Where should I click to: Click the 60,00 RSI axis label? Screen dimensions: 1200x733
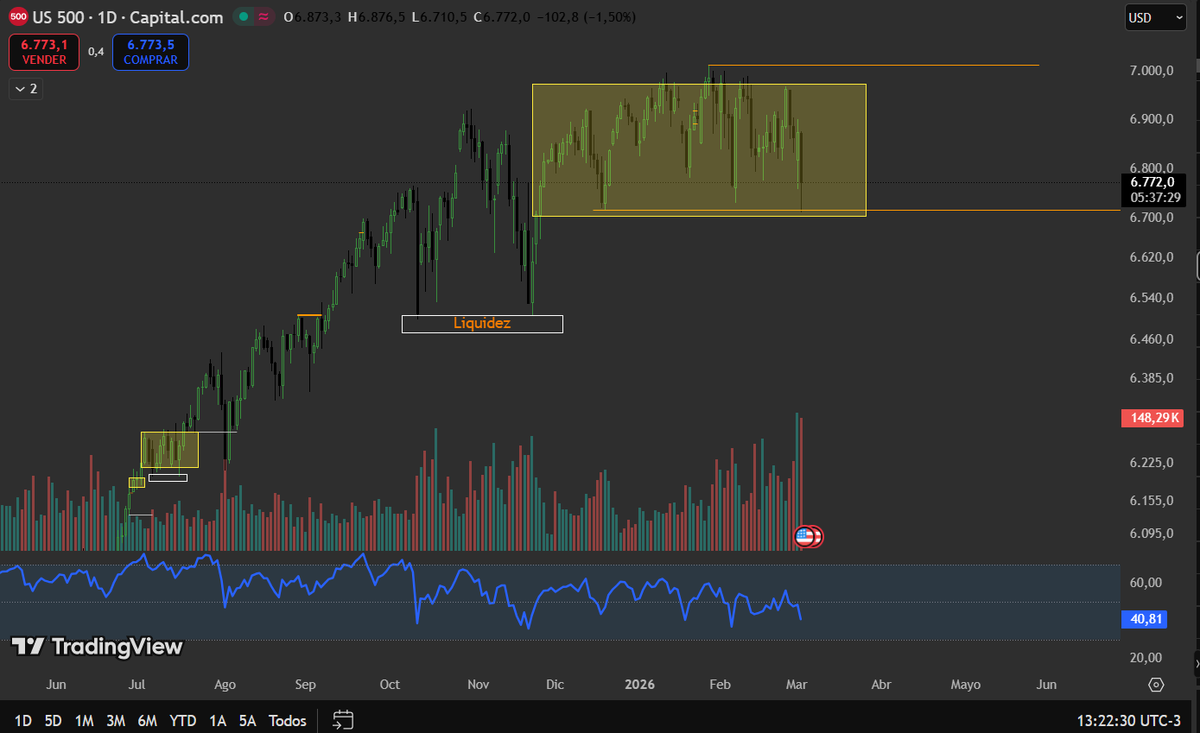coord(1146,582)
